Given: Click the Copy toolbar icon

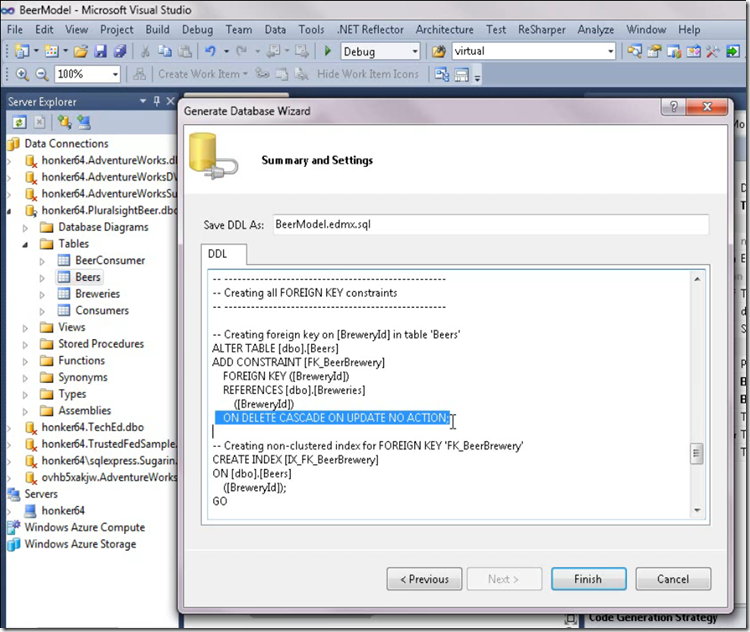Looking at the screenshot, I should point(165,51).
